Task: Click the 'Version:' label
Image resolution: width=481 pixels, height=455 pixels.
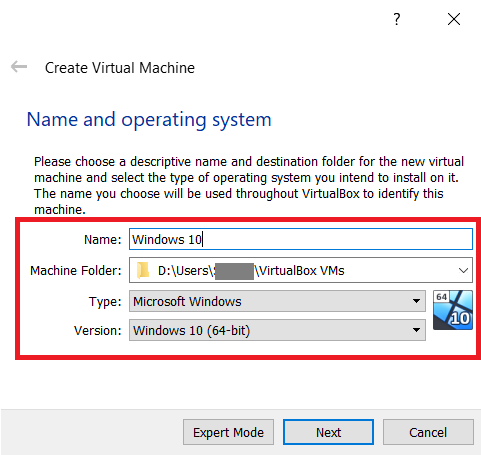Action: (98, 330)
